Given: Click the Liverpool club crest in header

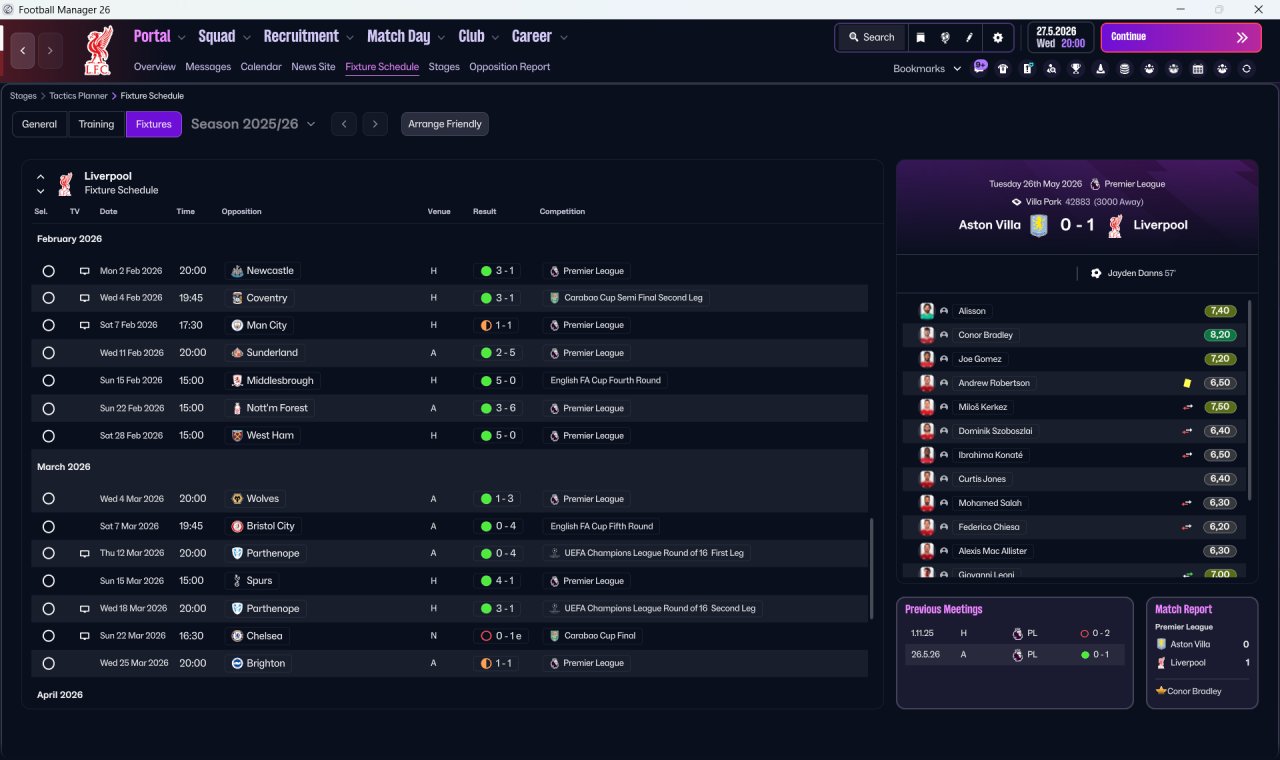Looking at the screenshot, I should point(98,50).
